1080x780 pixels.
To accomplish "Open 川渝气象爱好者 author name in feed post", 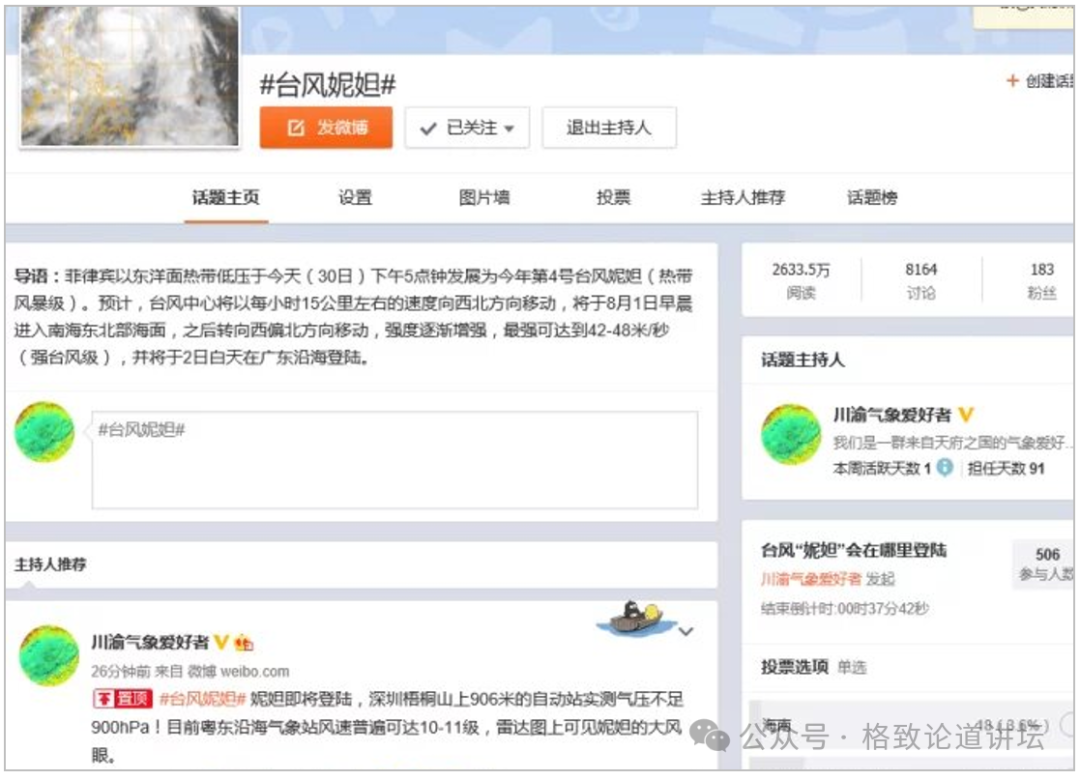I will click(150, 643).
